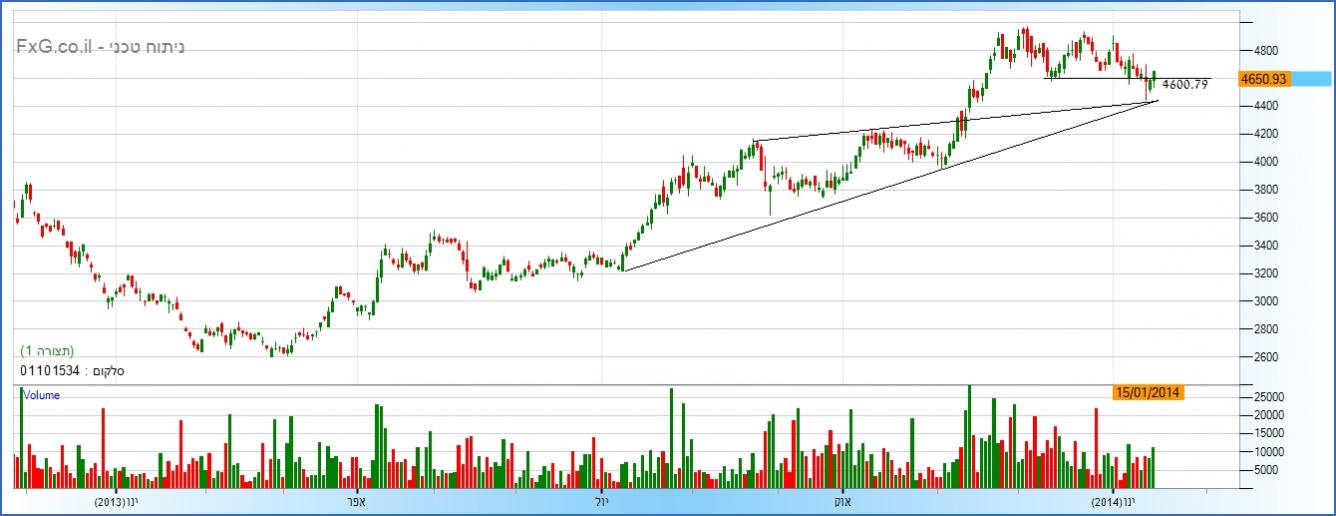Click the orange 4650.93 current price tag
This screenshot has width=1336, height=516.
point(1261,78)
